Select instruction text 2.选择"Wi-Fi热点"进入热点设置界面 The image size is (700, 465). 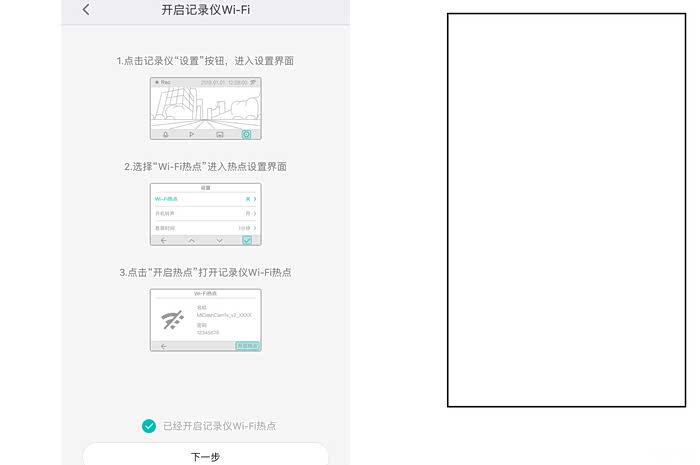click(205, 166)
